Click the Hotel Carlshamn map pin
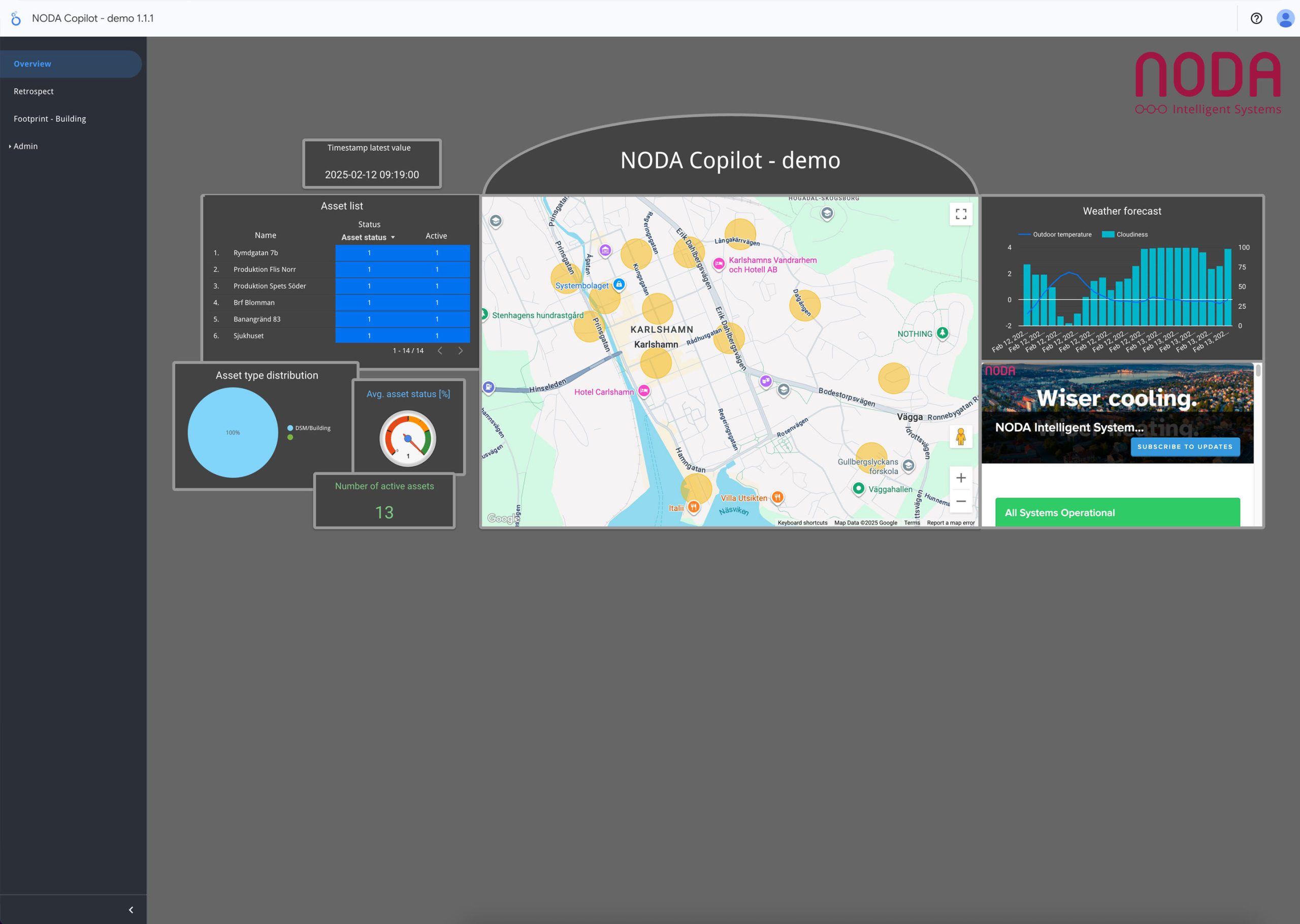 coord(643,390)
